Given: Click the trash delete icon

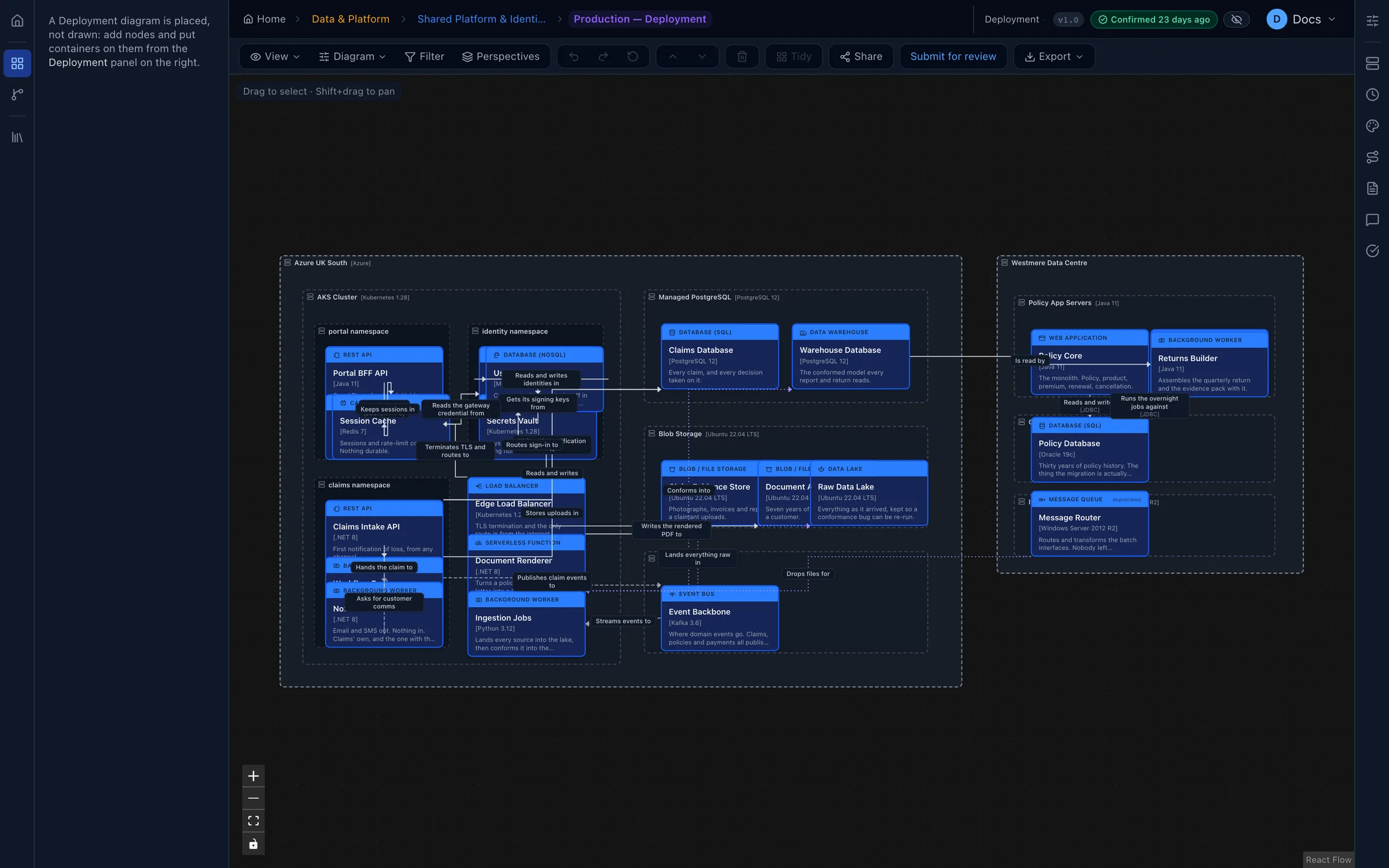Looking at the screenshot, I should 742,57.
